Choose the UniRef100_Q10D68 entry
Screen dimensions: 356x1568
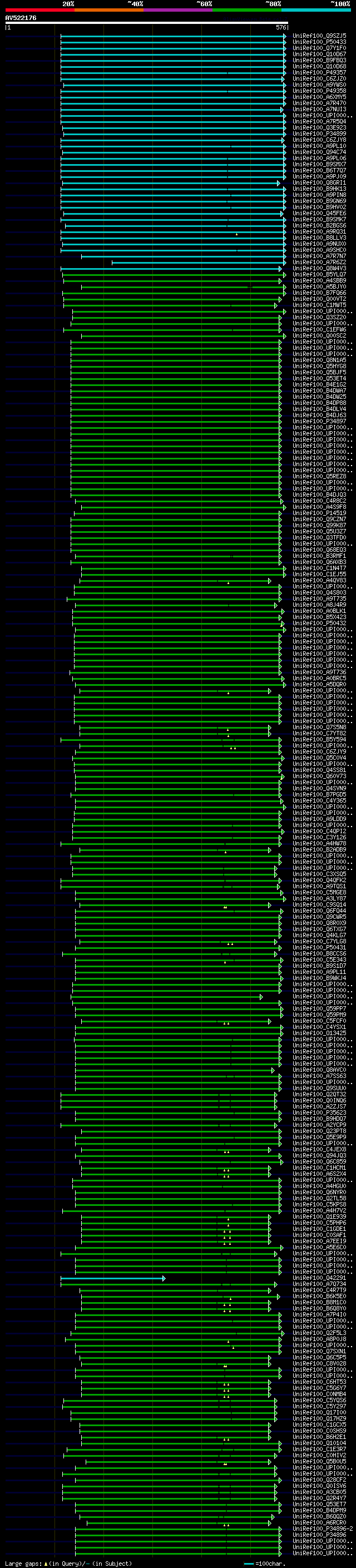click(x=319, y=66)
